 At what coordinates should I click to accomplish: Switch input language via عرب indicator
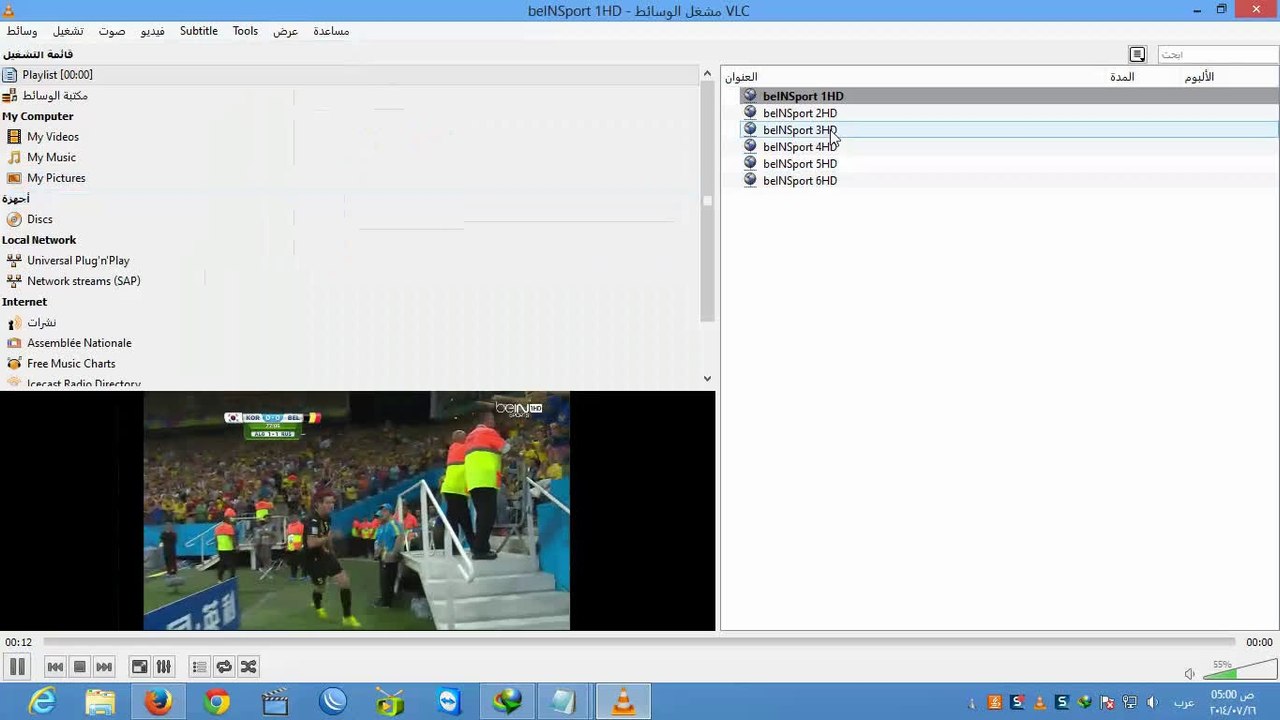point(1184,703)
